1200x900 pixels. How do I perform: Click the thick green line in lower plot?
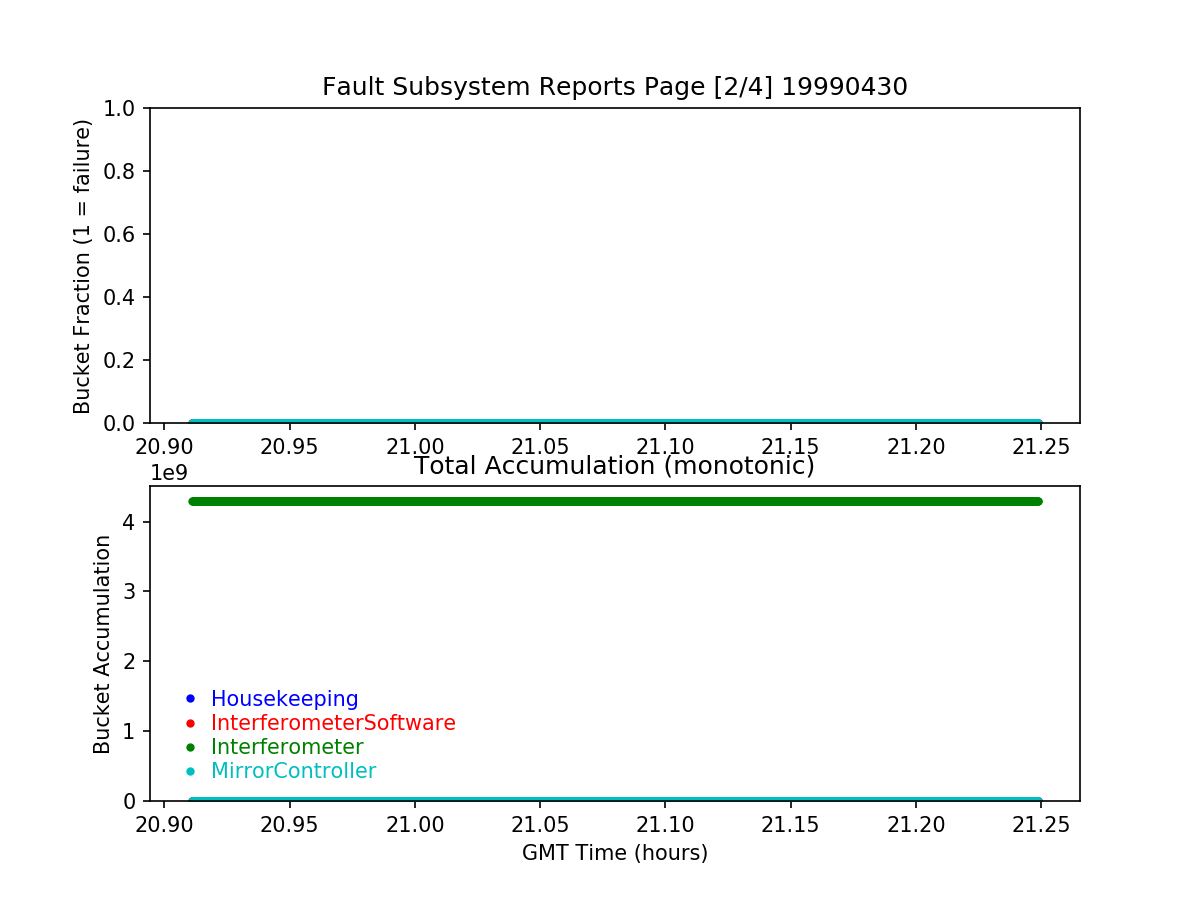pyautogui.click(x=614, y=501)
